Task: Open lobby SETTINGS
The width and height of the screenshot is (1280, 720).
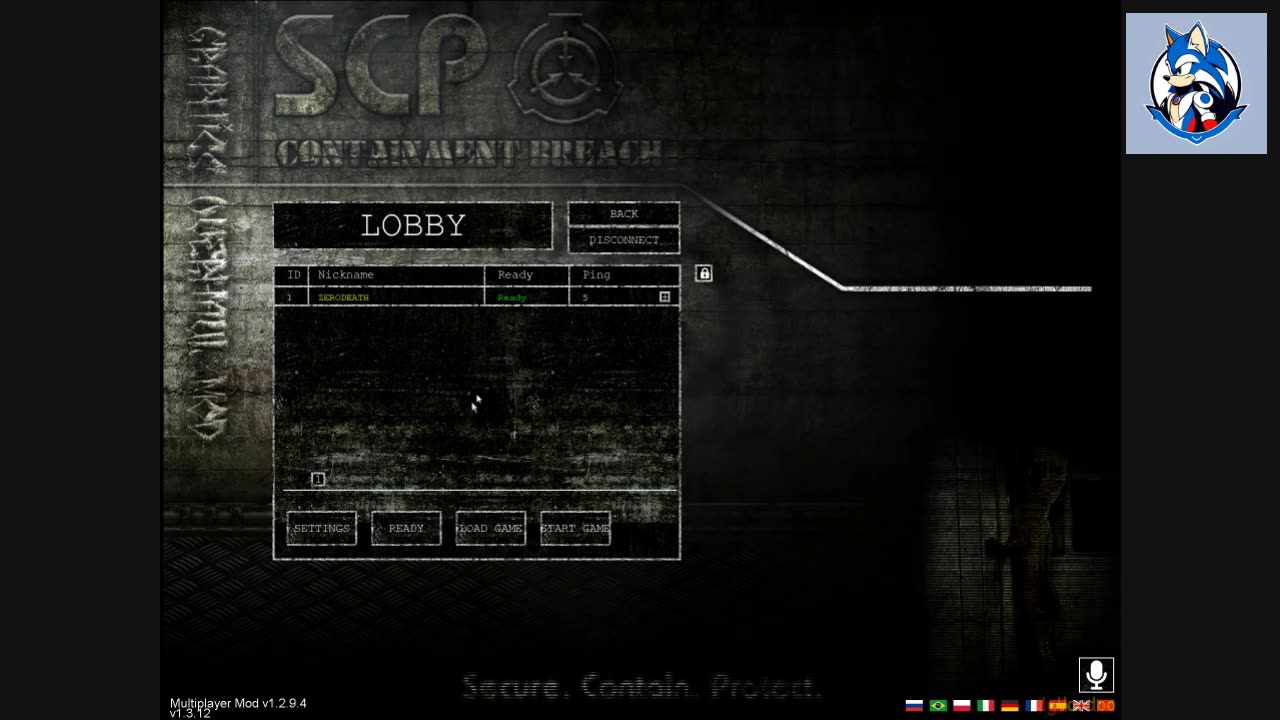Action: point(322,528)
